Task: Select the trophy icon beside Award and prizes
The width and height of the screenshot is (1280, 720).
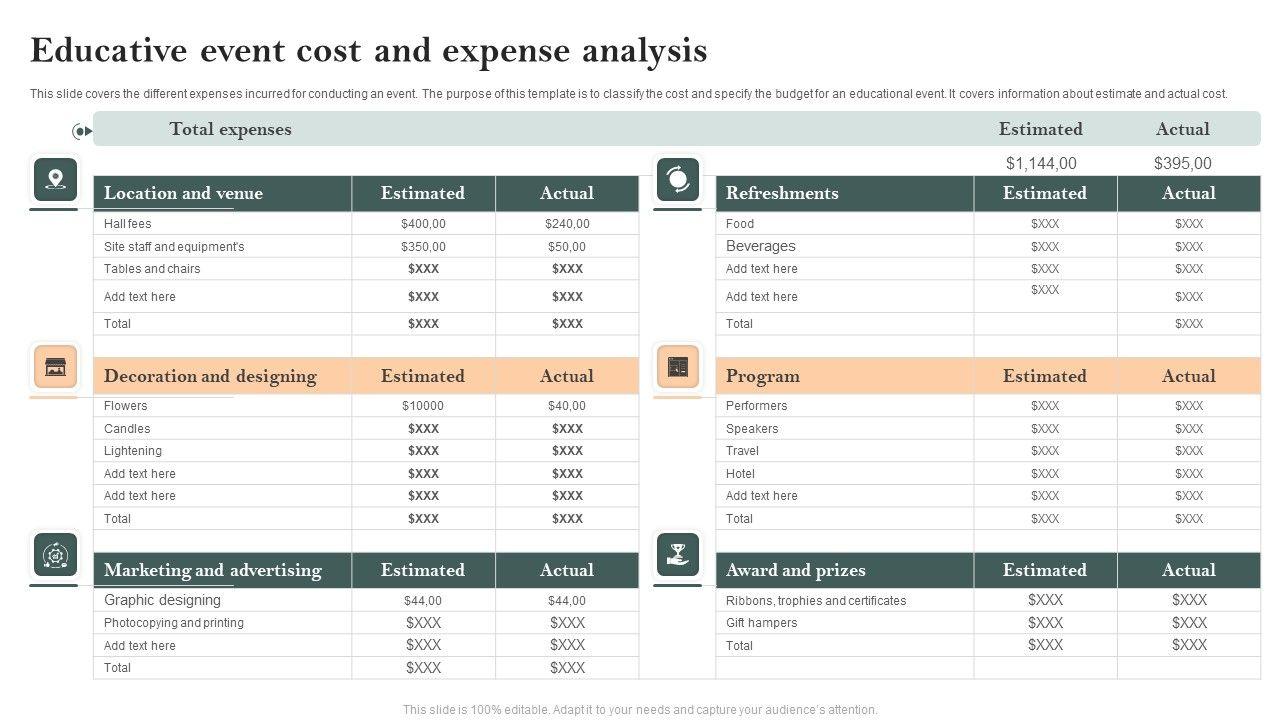Action: point(678,555)
